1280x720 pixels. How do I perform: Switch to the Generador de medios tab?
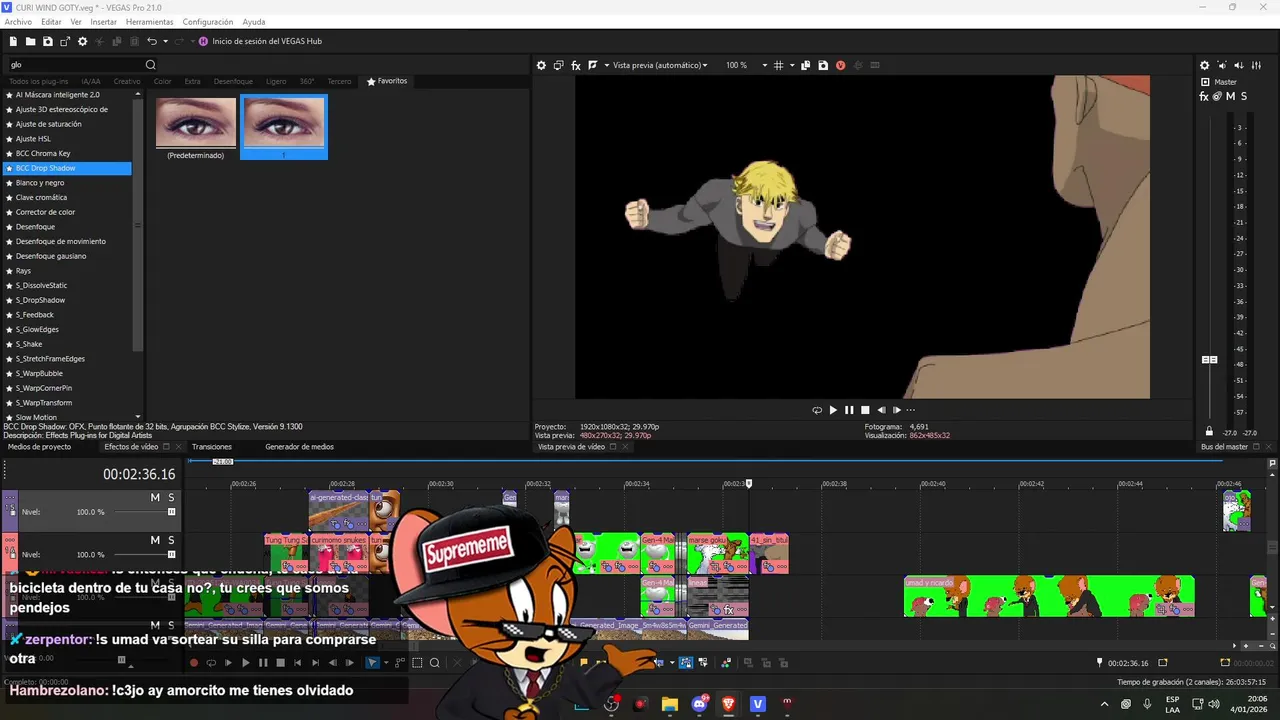(299, 447)
